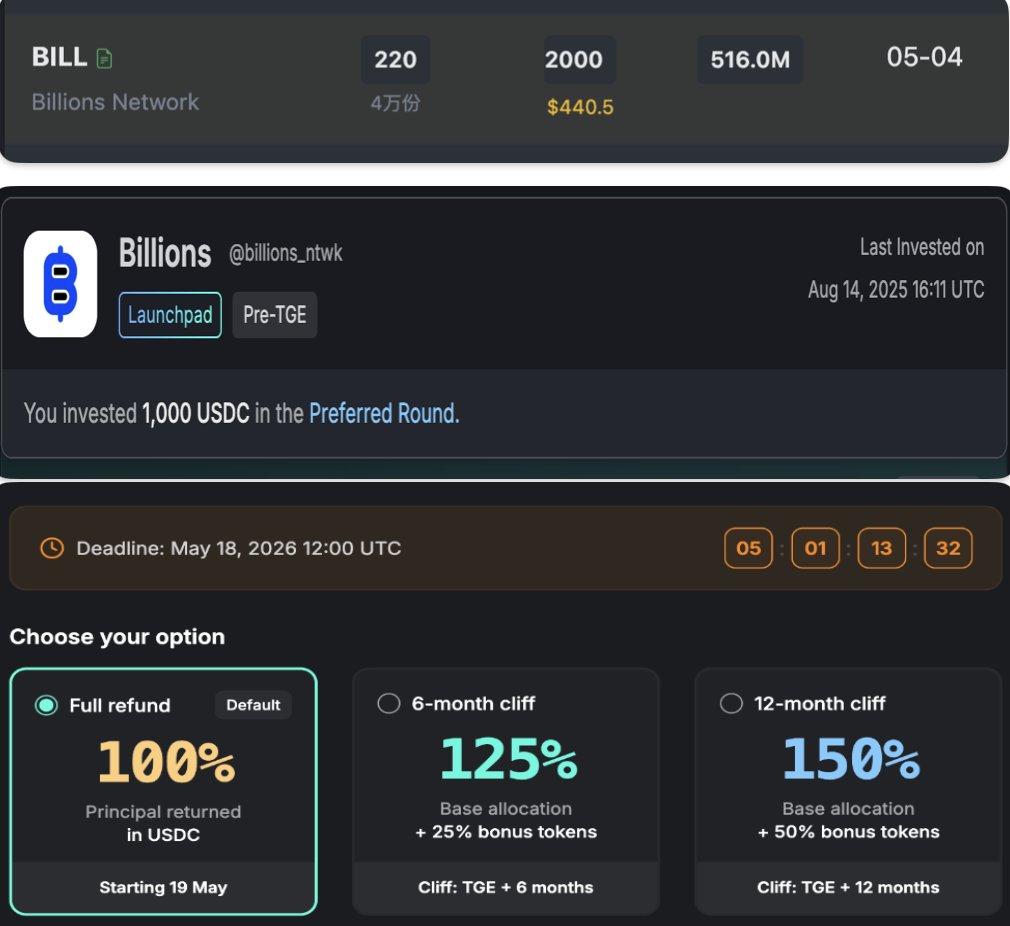Click the Billions project title

pyautogui.click(x=165, y=253)
